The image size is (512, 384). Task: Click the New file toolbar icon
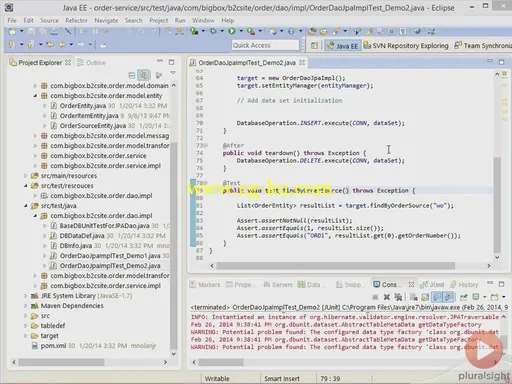(12, 31)
